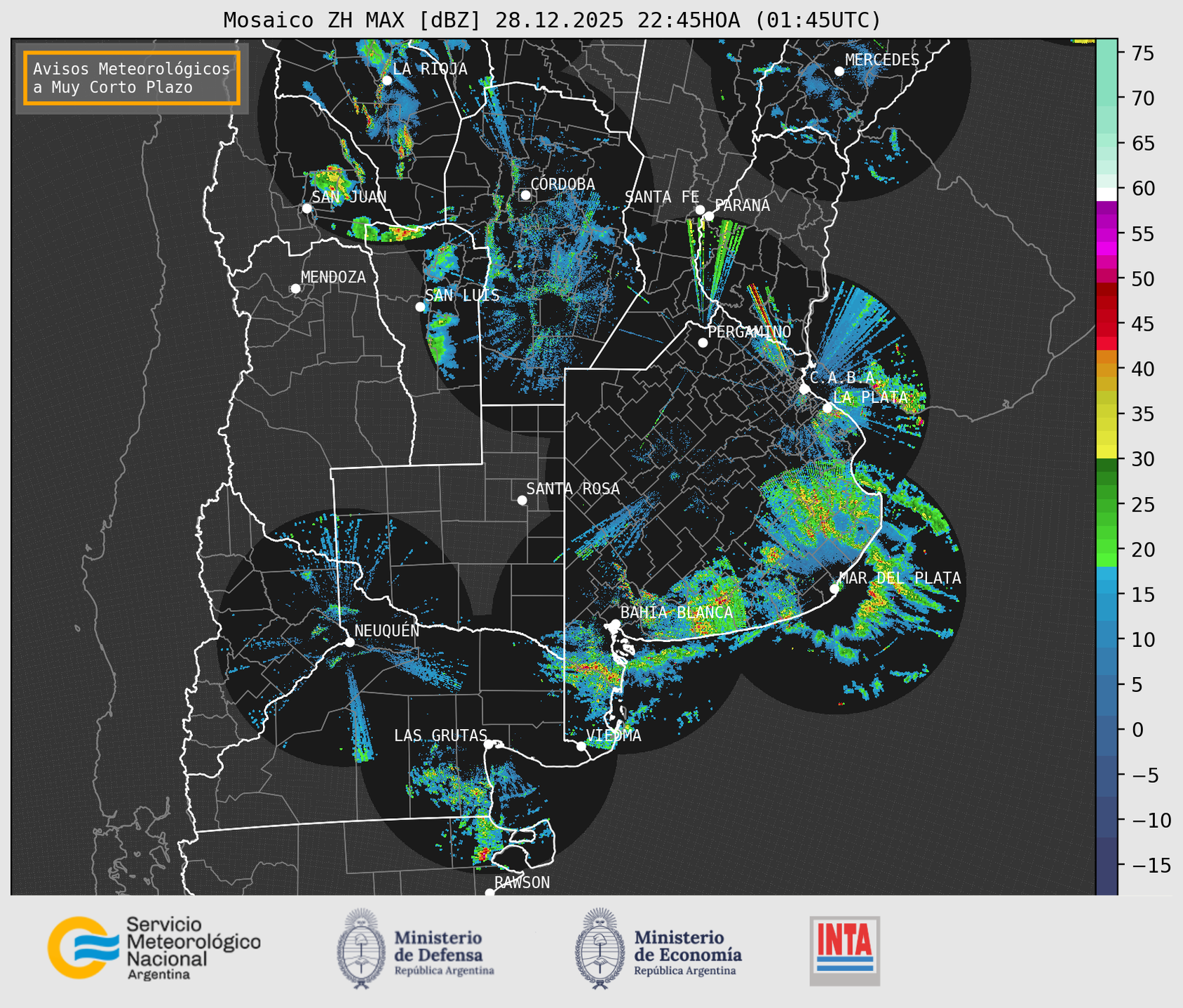Select the BAHÍA BLANCA marker dot
Image resolution: width=1183 pixels, height=1008 pixels.
pyautogui.click(x=615, y=624)
